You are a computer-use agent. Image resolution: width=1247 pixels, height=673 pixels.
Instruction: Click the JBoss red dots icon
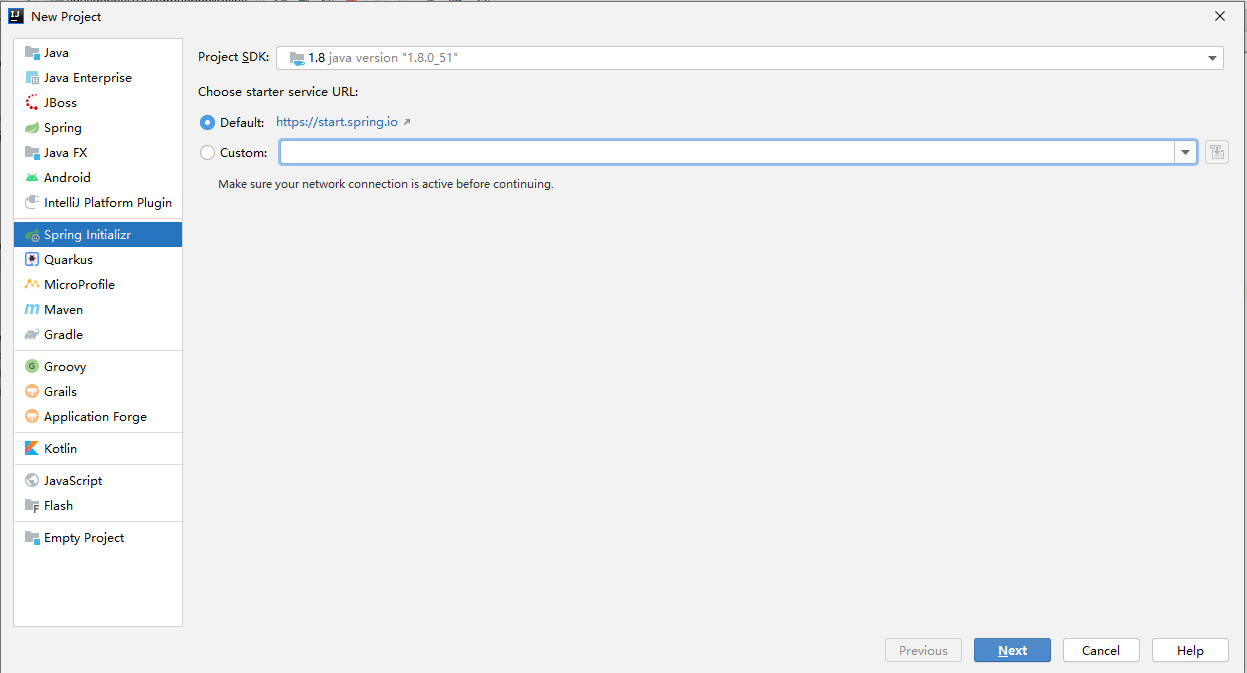pyautogui.click(x=32, y=103)
